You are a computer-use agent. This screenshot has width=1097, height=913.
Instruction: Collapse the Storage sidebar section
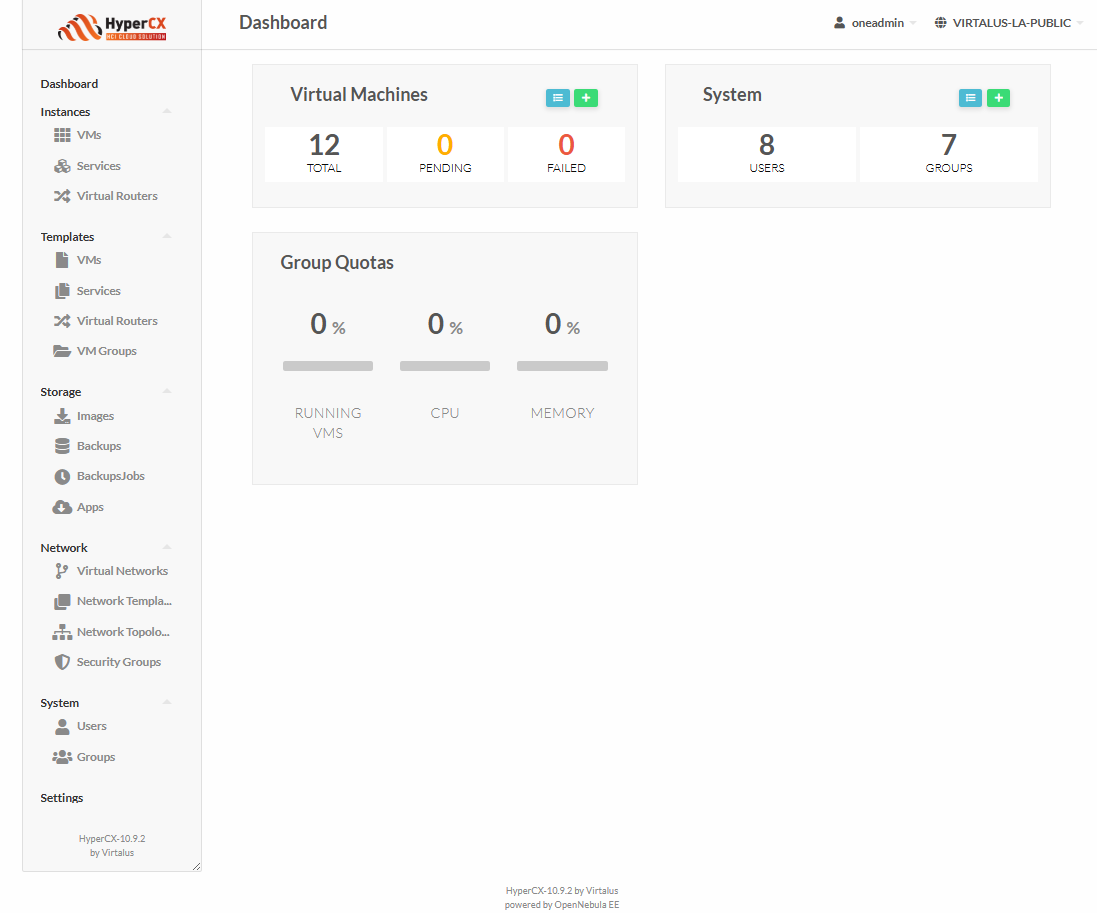point(167,391)
